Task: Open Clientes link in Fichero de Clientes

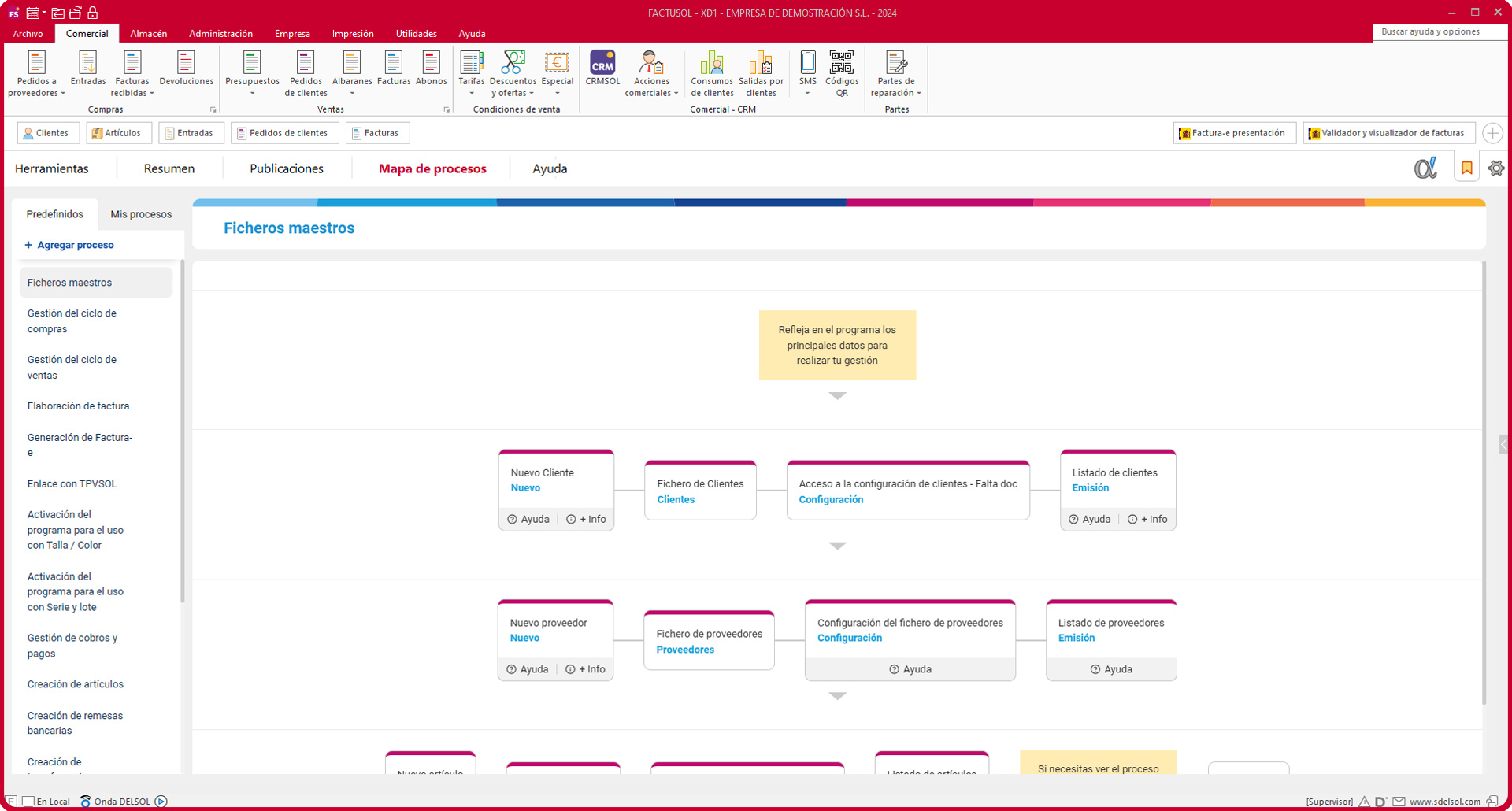Action: 676,500
